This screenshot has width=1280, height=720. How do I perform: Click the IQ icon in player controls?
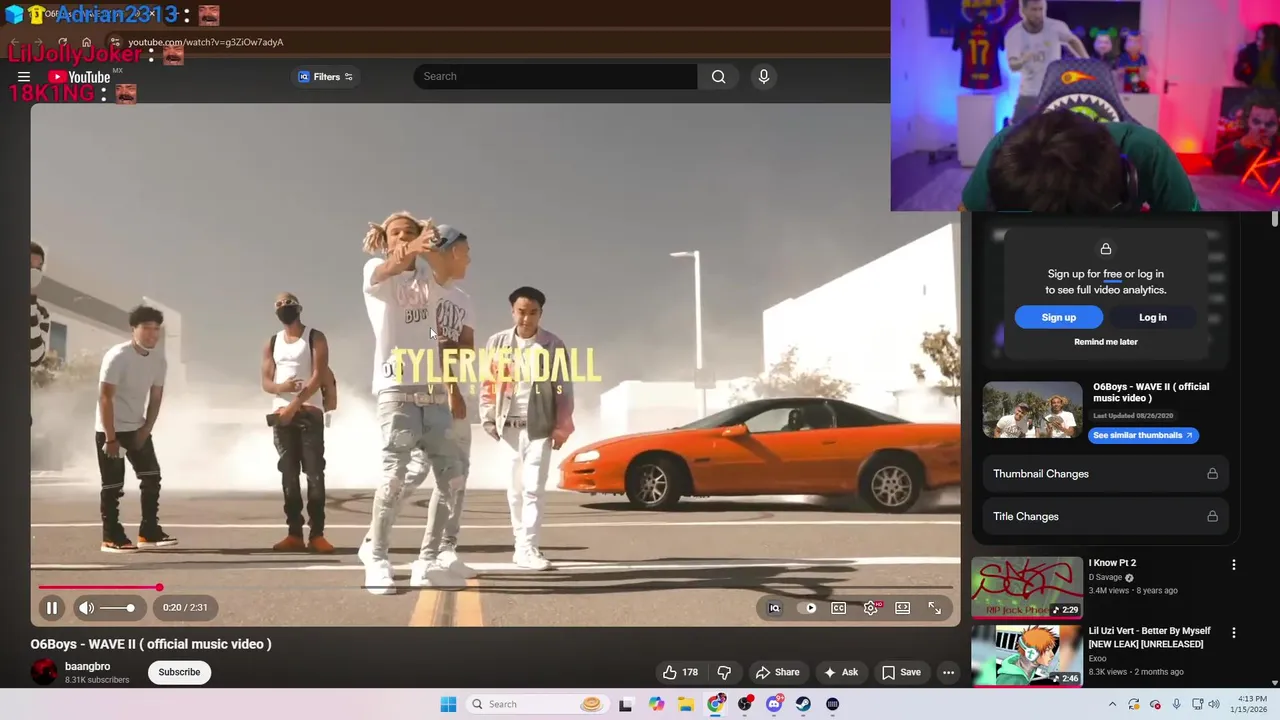[774, 608]
